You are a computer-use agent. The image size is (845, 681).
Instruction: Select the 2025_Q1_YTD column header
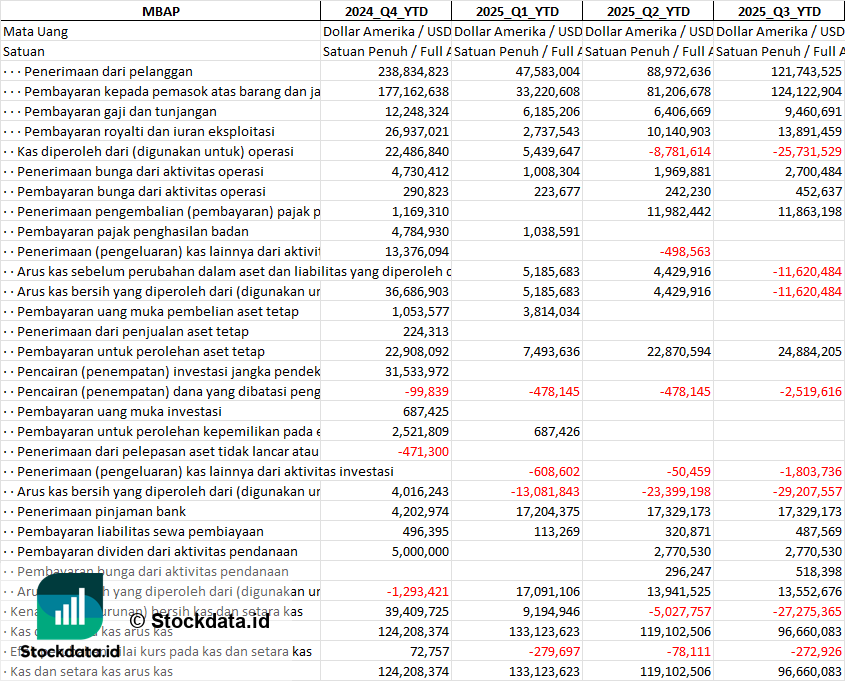(517, 11)
